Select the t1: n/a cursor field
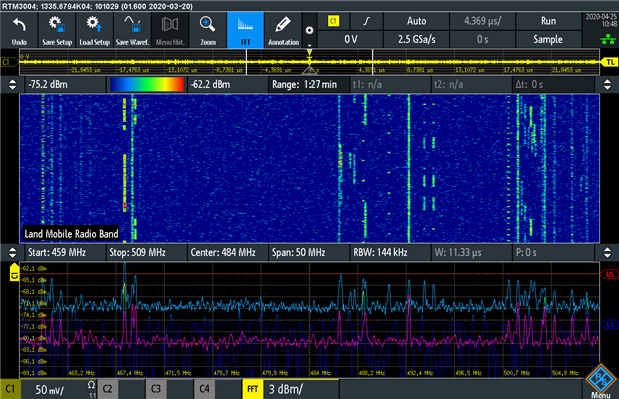The image size is (619, 399). click(390, 84)
